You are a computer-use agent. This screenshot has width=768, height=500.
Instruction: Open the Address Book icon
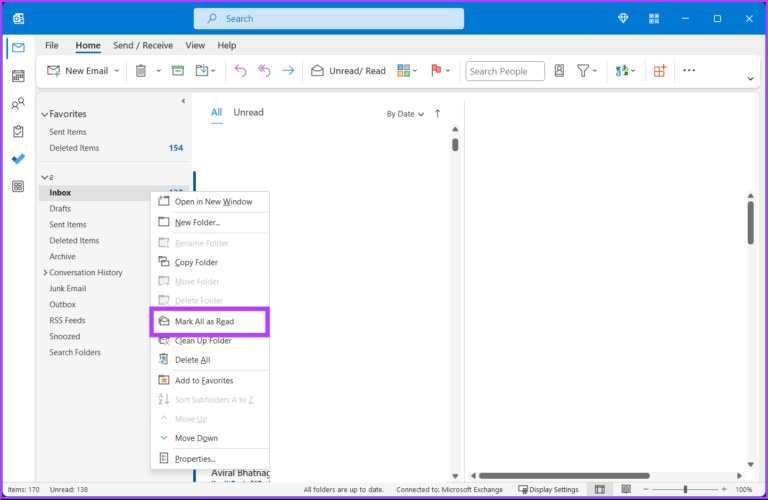click(559, 71)
